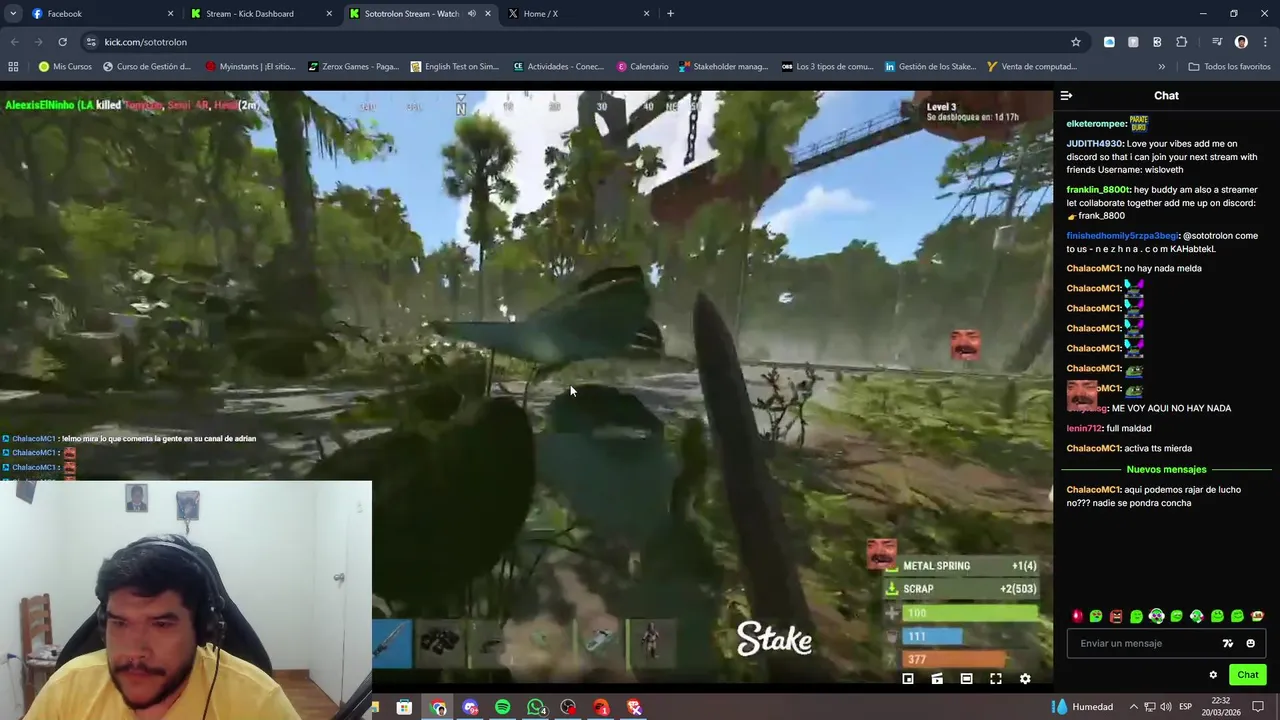Viewport: 1280px width, 720px height.
Task: Open the emoji picker in the message box
Action: point(1250,643)
